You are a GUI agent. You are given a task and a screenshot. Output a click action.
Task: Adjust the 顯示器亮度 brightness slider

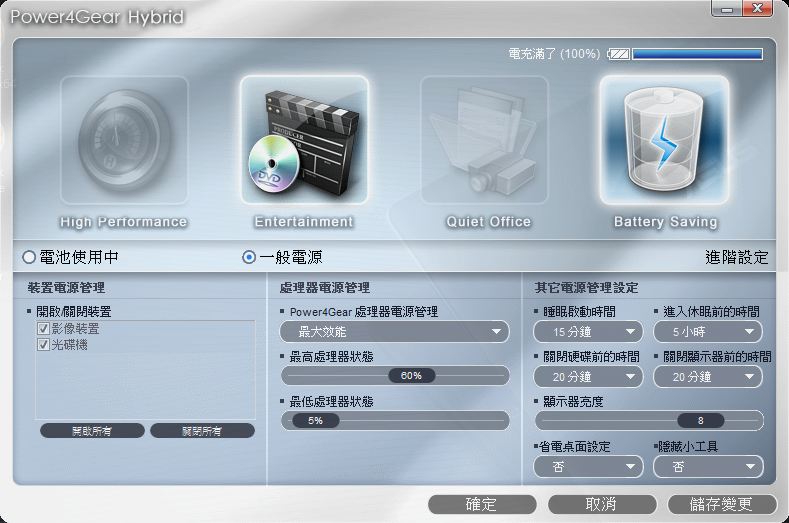pyautogui.click(x=700, y=421)
